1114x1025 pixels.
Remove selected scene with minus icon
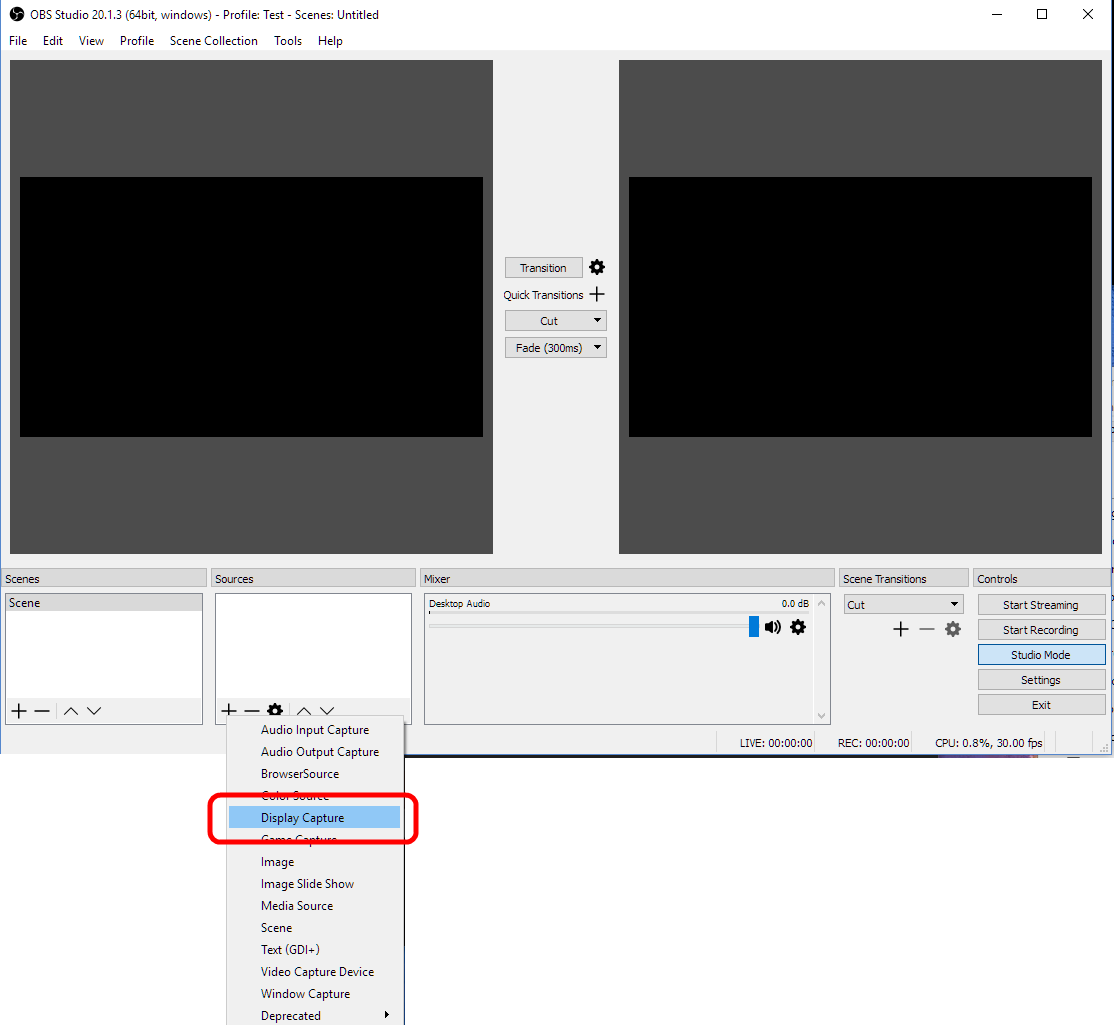42,710
